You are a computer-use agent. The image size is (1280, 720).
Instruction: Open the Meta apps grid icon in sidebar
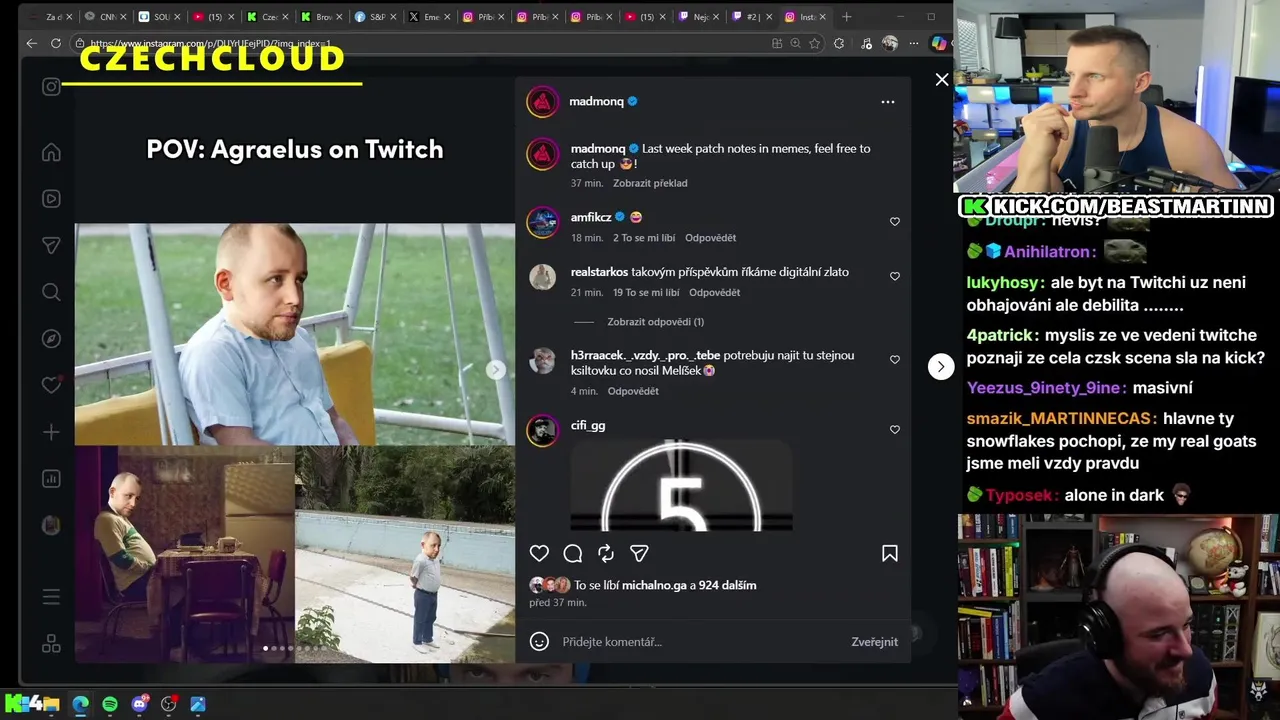pos(51,643)
